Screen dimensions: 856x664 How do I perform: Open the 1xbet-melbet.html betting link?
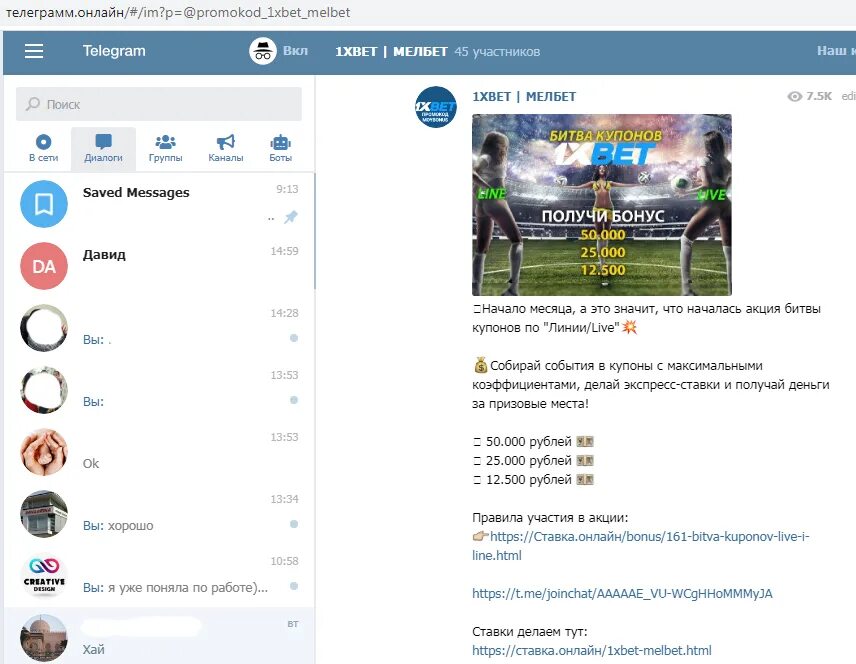click(592, 650)
